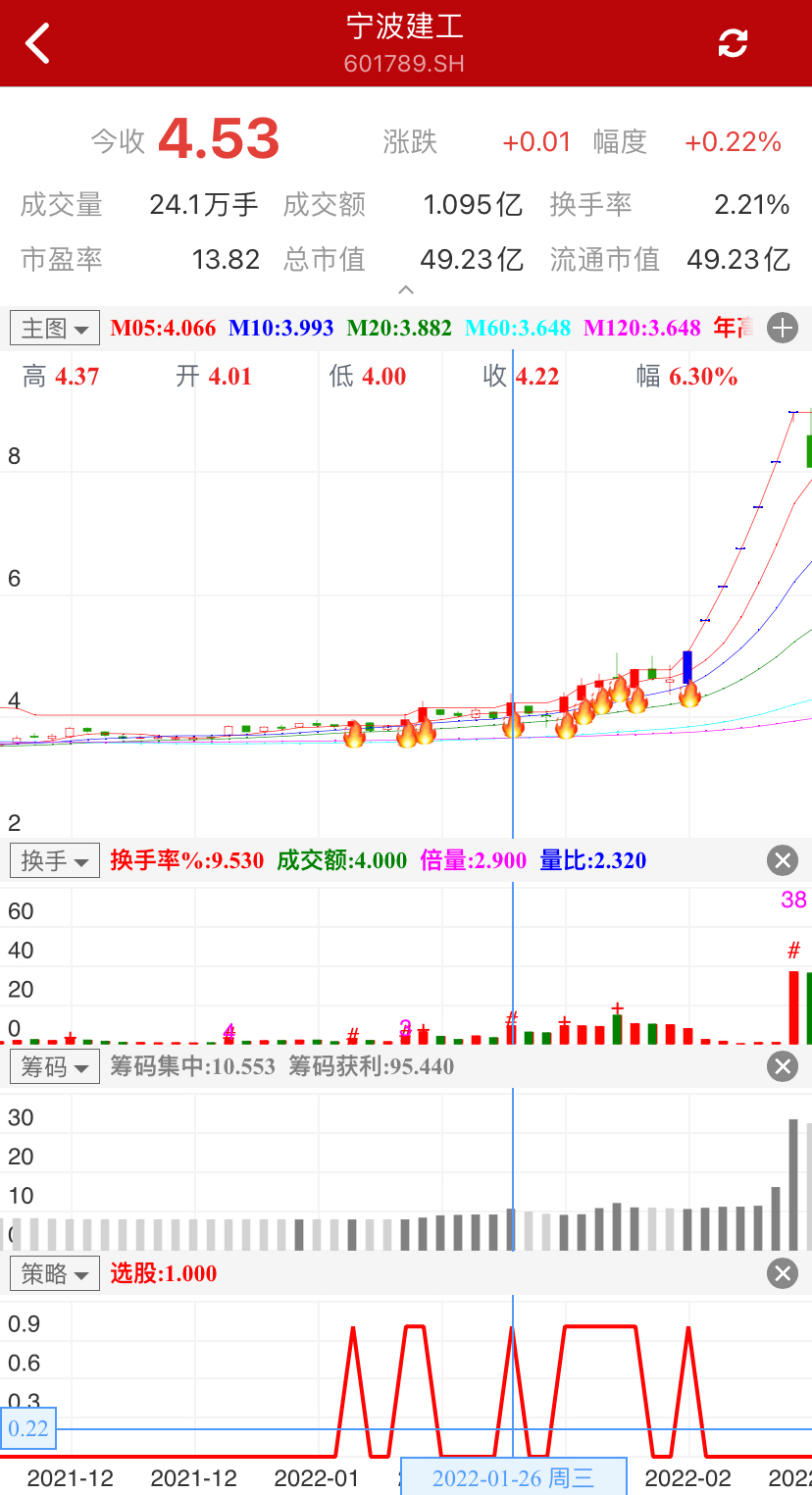Click the open price 4.01 value

point(230,377)
